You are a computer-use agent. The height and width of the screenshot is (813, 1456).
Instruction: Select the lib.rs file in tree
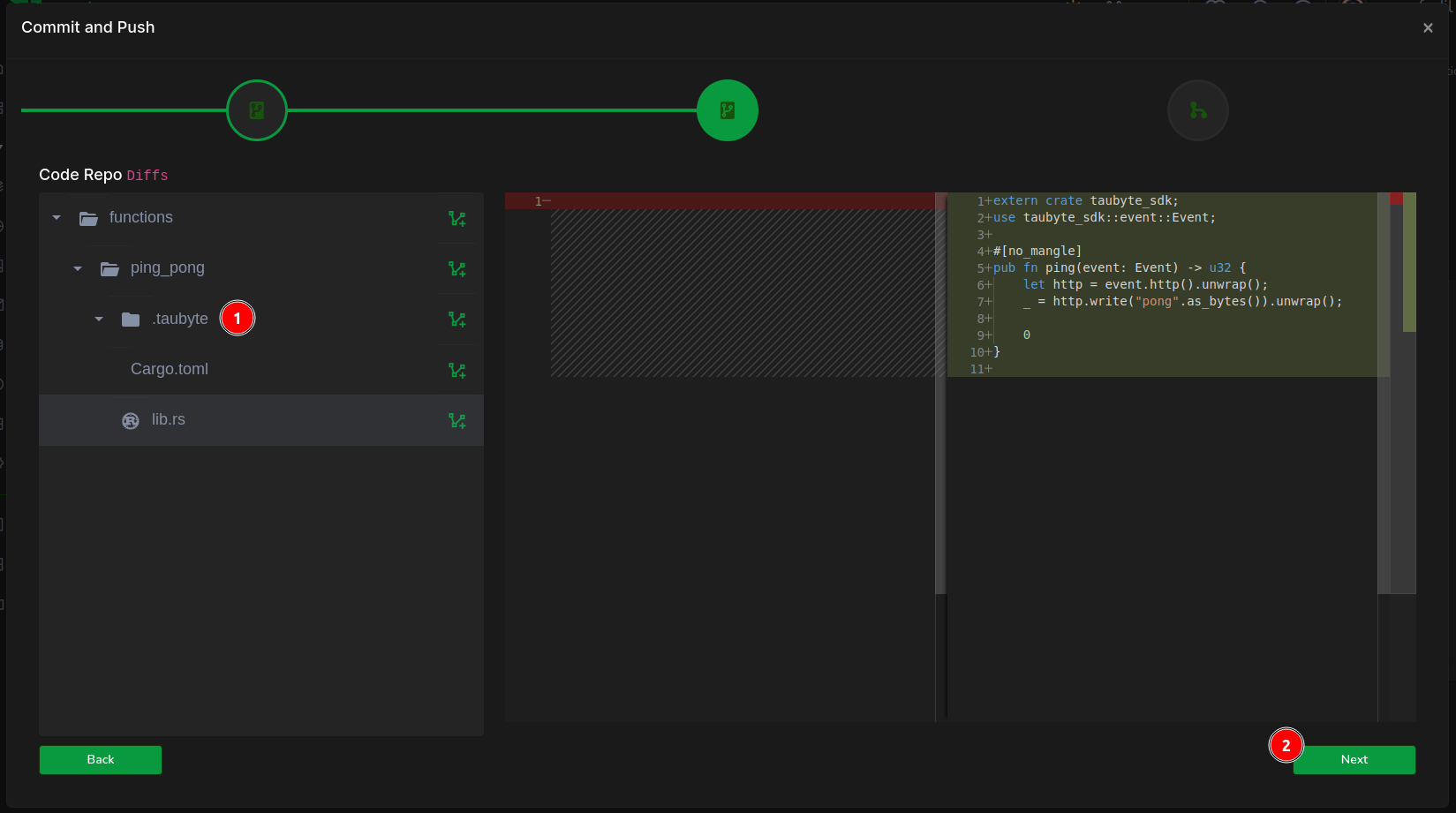tap(168, 420)
